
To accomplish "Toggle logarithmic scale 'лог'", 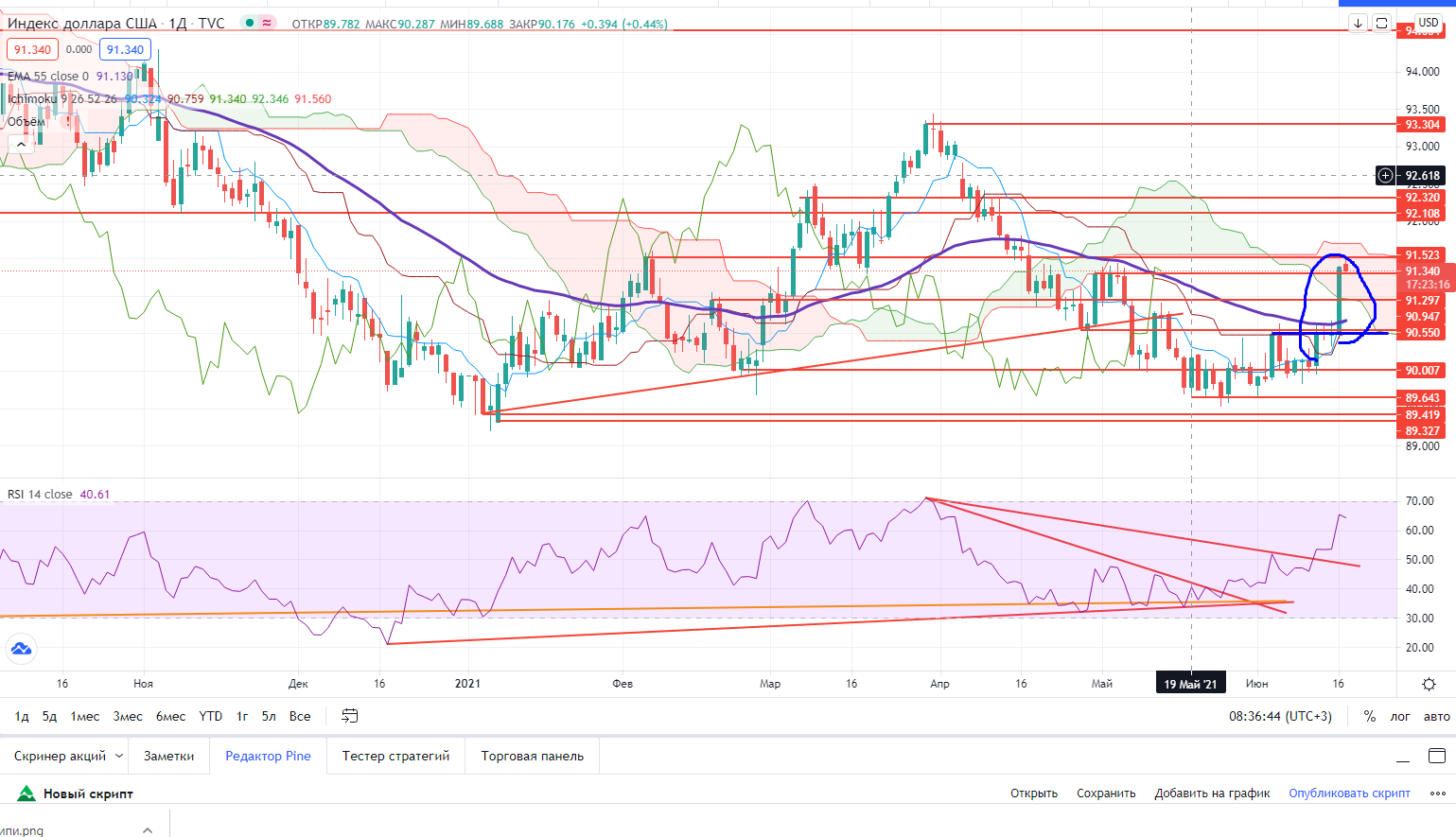I will click(1399, 716).
